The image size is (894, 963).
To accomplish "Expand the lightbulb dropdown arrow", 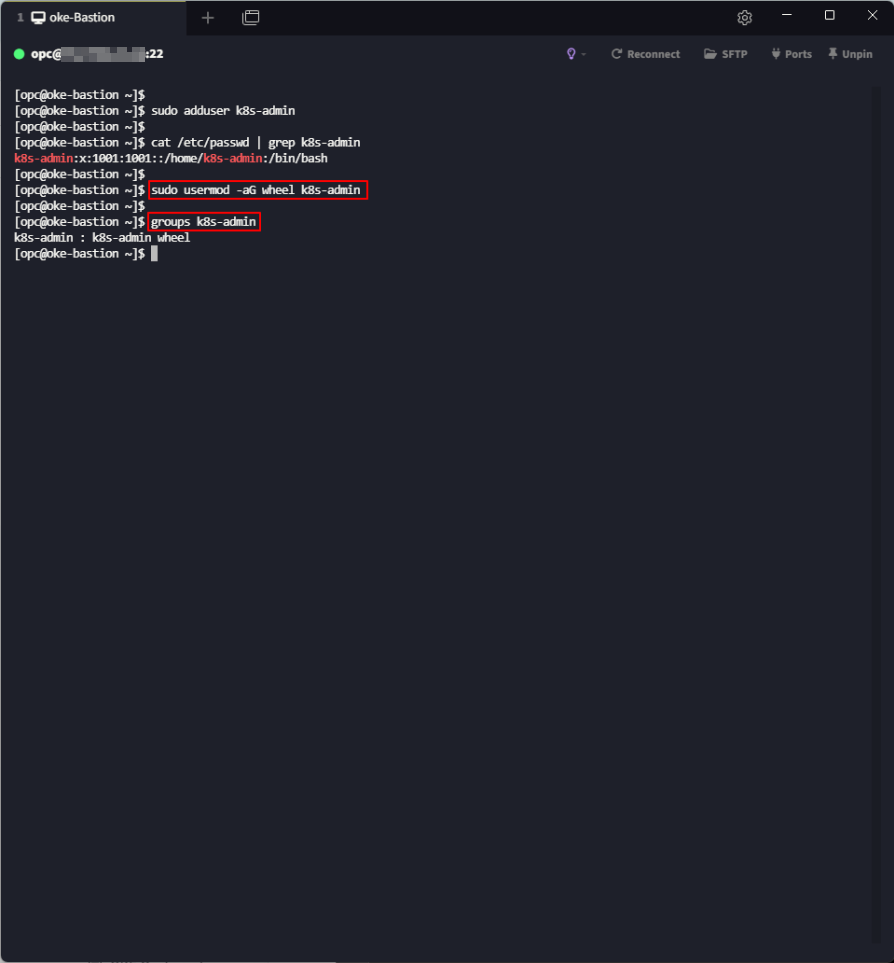I will point(584,54).
